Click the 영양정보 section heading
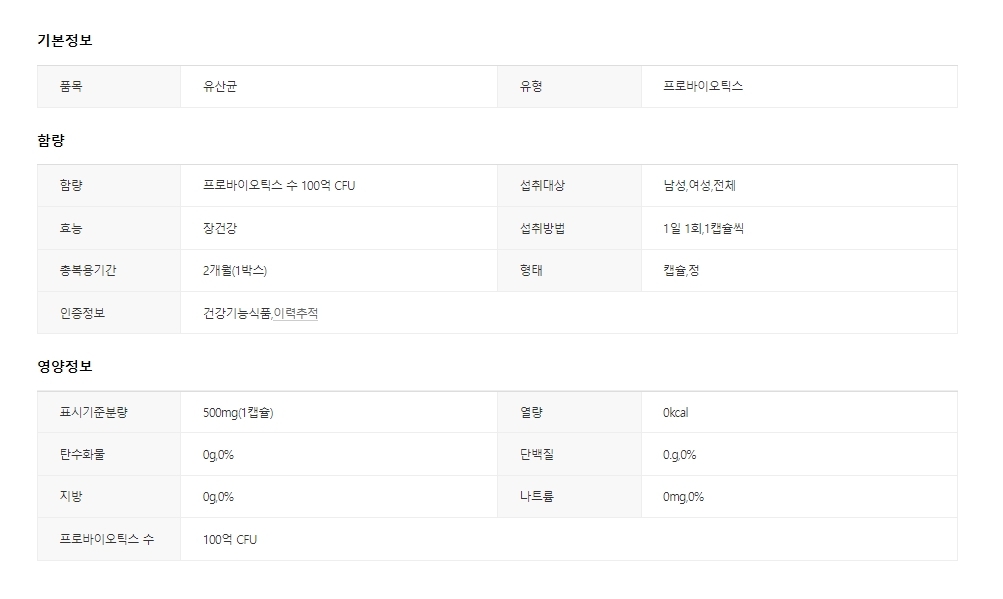Screen dimensions: 1003x599 click(65, 366)
